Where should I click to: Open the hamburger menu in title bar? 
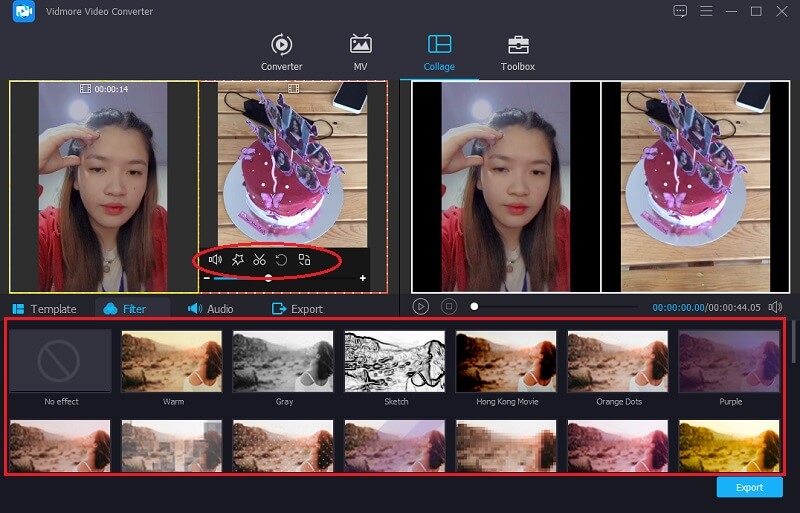[706, 11]
